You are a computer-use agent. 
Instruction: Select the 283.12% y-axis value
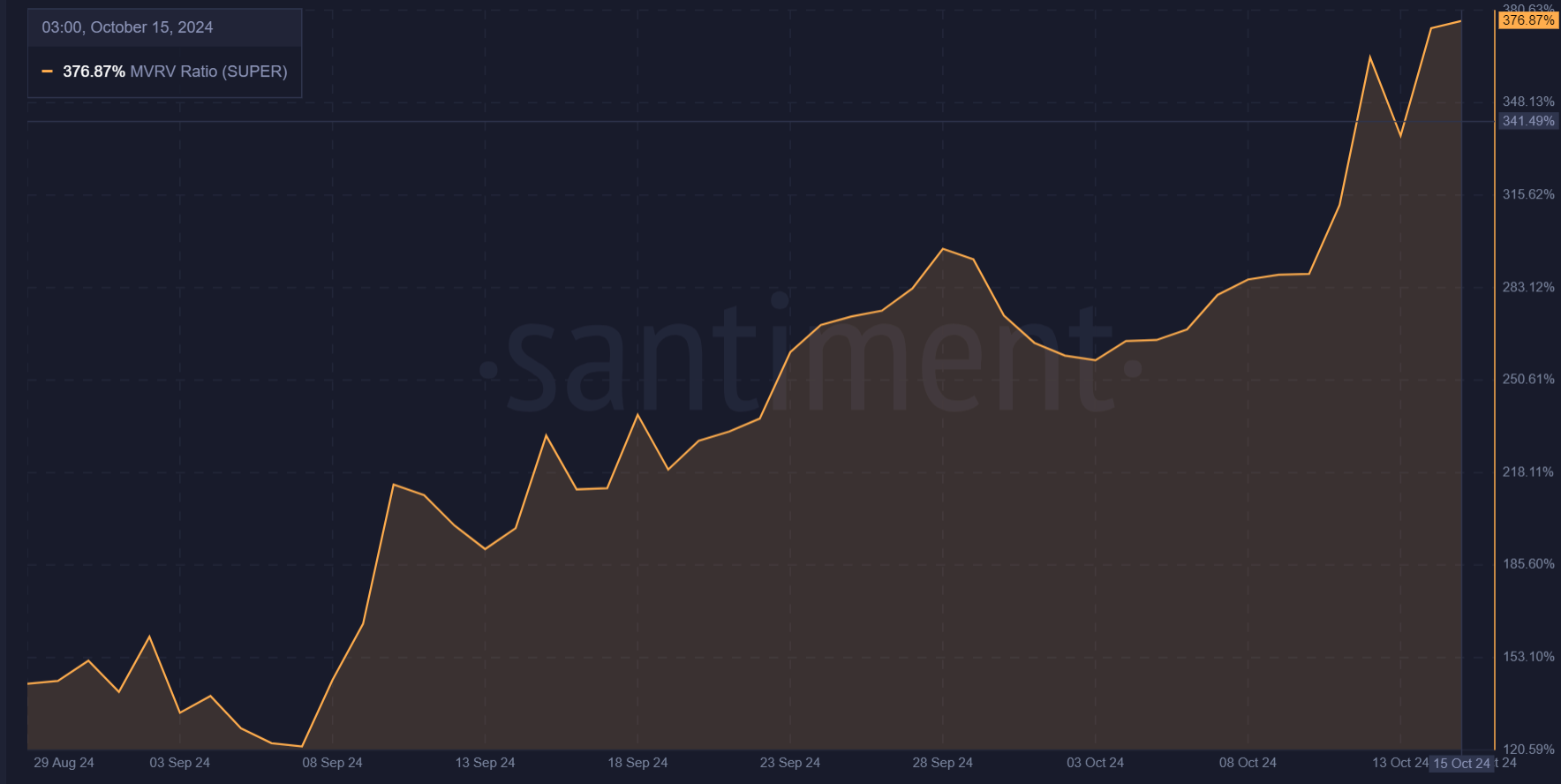click(1527, 287)
